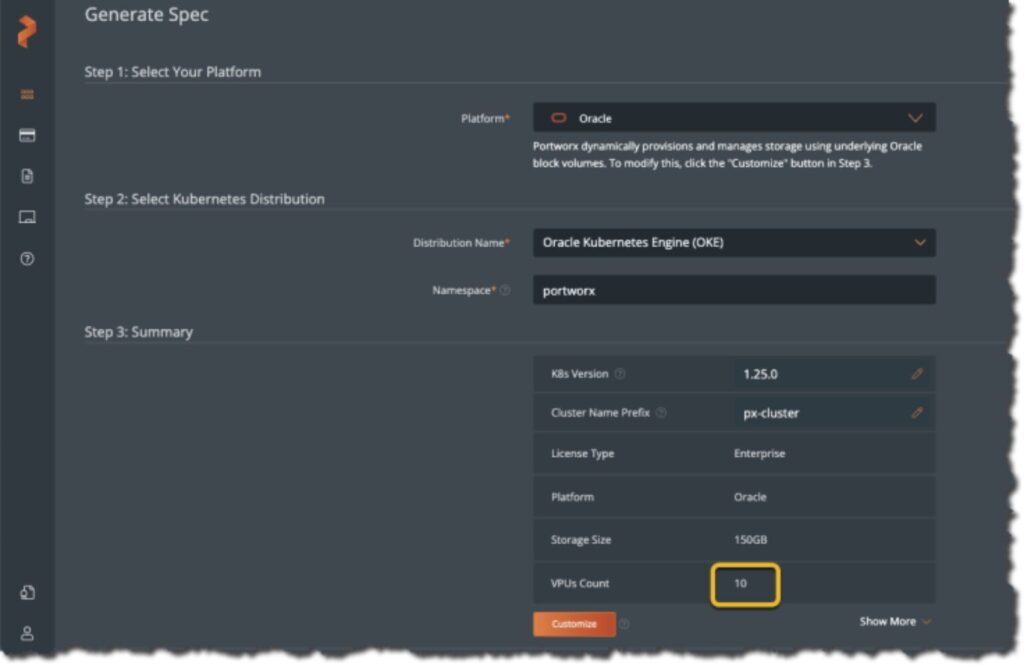Click the help tooltip beside Namespace

click(506, 290)
